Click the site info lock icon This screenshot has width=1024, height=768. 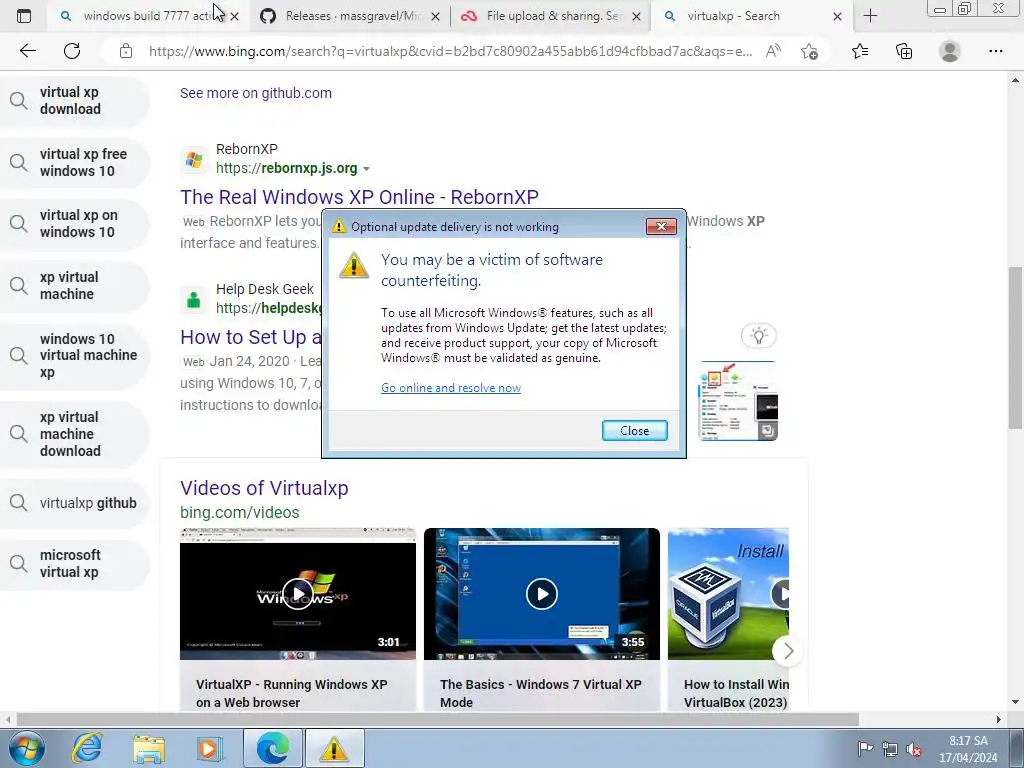[126, 51]
